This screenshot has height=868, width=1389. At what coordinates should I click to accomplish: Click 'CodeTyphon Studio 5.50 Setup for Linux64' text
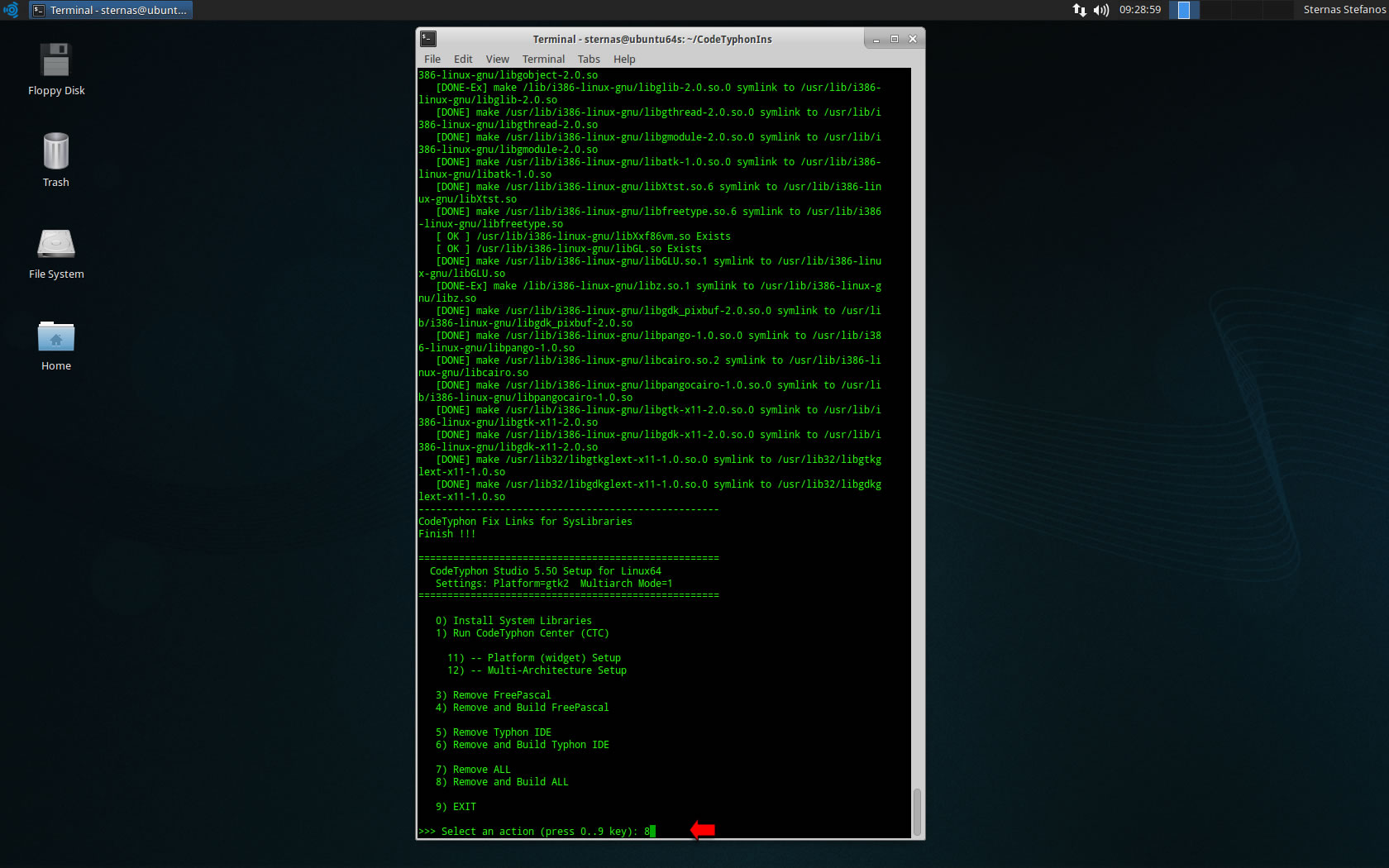point(546,571)
